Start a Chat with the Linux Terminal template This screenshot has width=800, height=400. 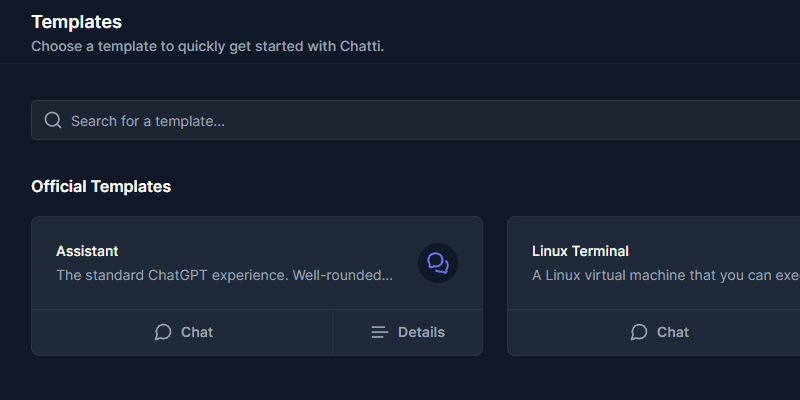658,332
